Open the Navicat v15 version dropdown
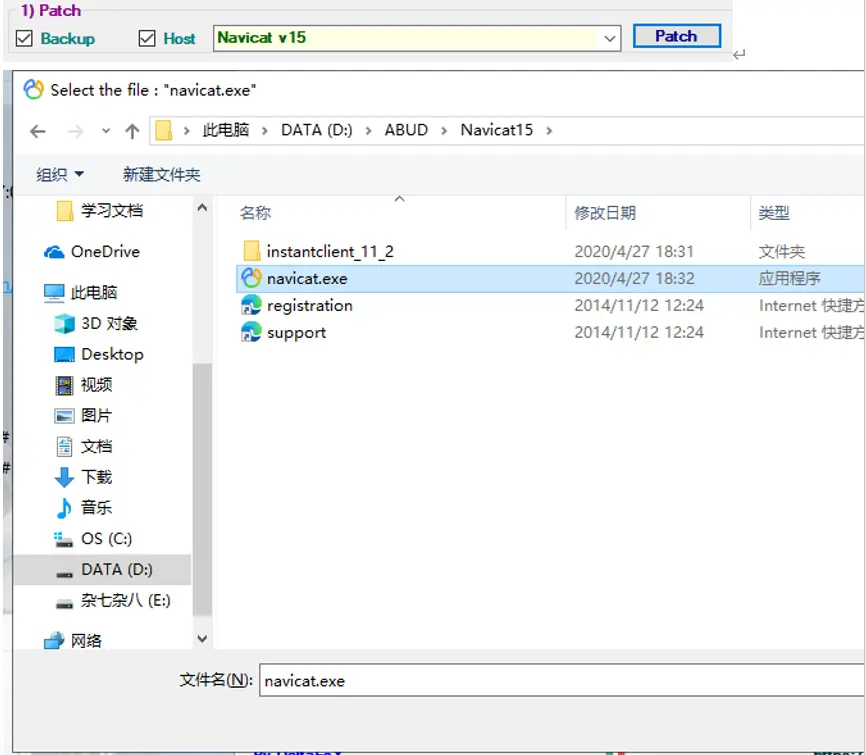This screenshot has height=755, width=866. pyautogui.click(x=610, y=38)
